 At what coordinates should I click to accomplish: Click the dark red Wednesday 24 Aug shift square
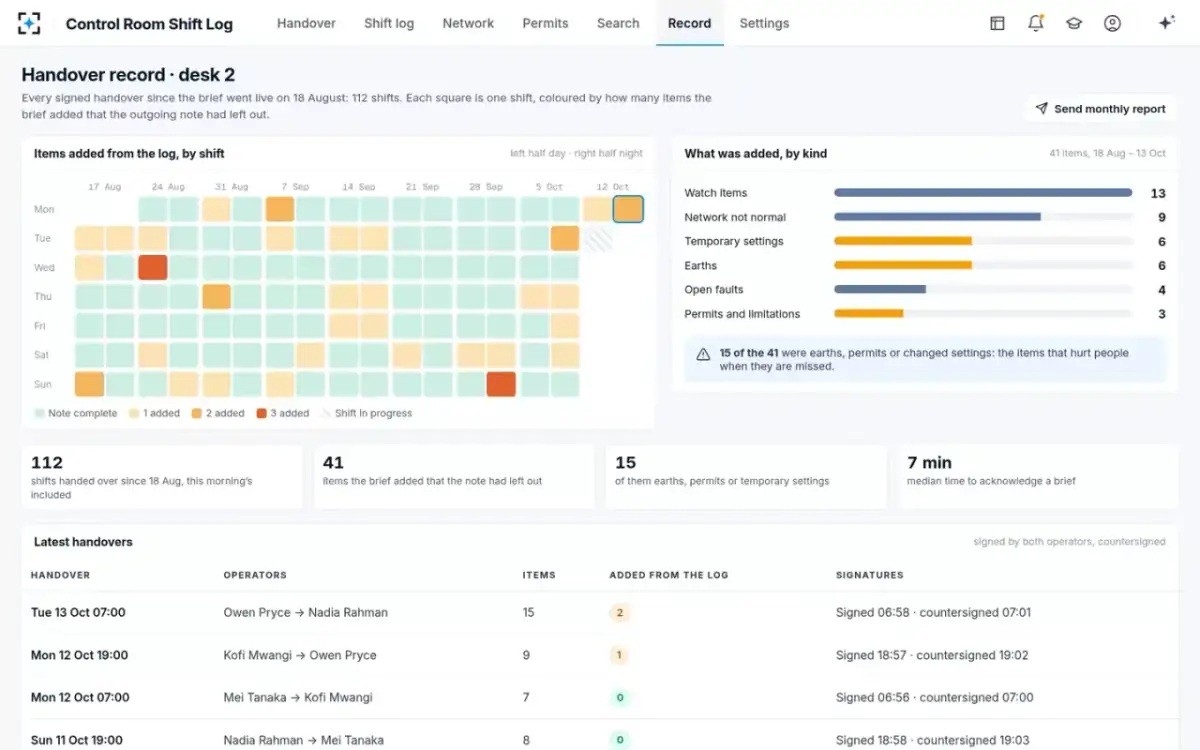[x=153, y=268]
